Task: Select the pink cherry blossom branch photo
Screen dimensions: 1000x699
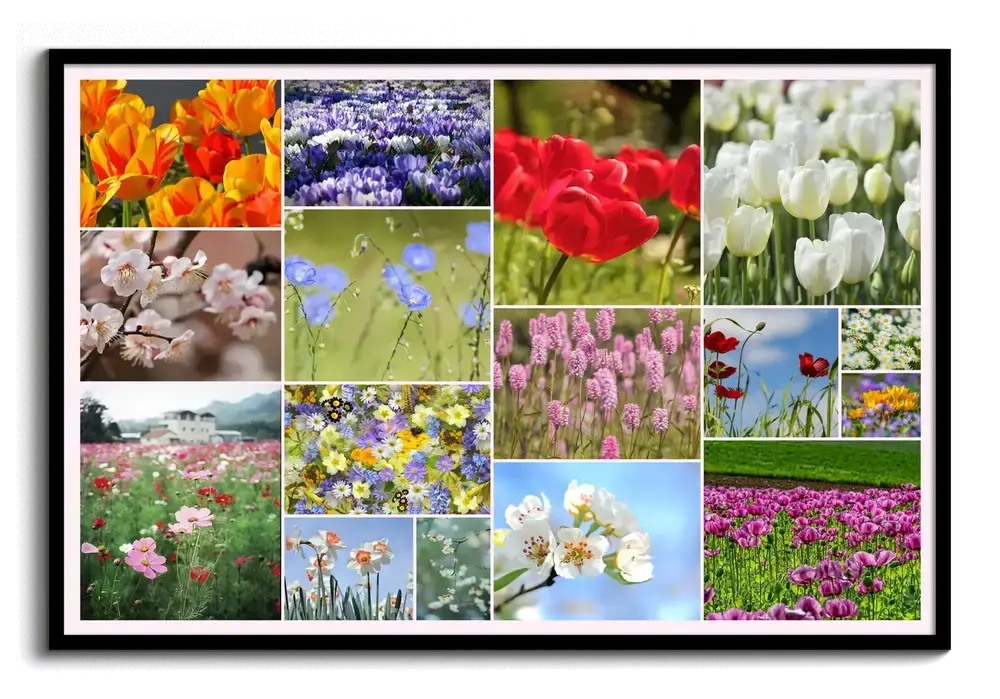Action: pyautogui.click(x=180, y=305)
